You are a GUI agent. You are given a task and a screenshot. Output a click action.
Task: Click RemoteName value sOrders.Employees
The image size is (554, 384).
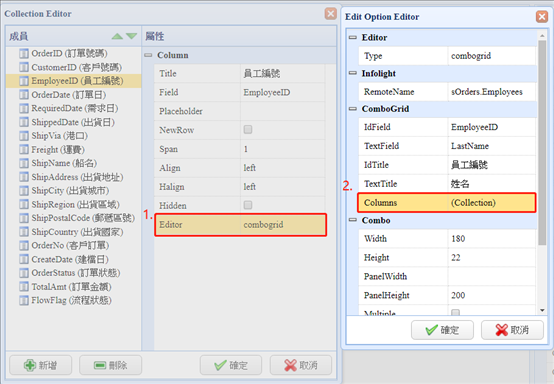click(x=492, y=92)
